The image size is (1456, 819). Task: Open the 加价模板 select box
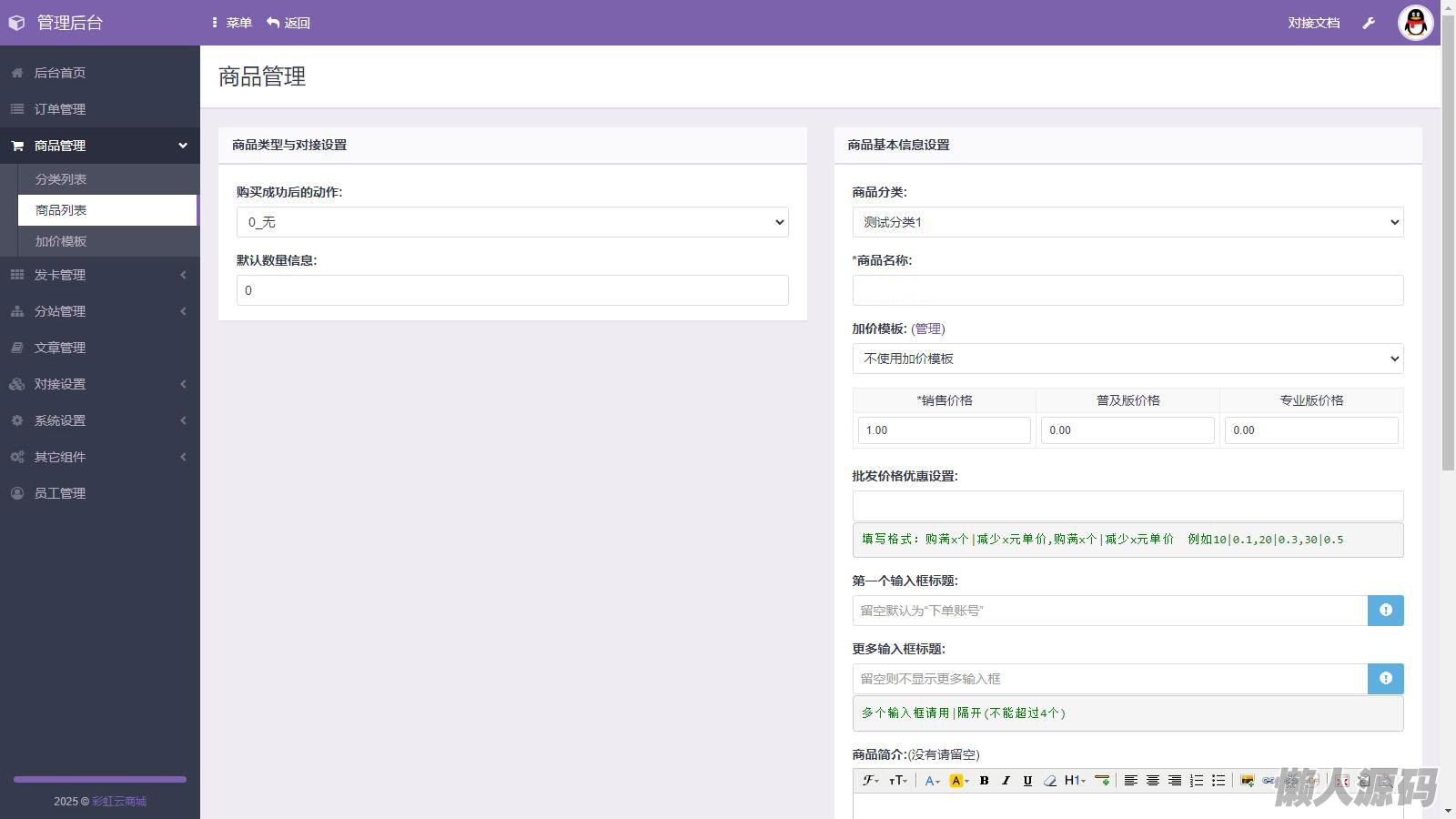coord(1127,359)
